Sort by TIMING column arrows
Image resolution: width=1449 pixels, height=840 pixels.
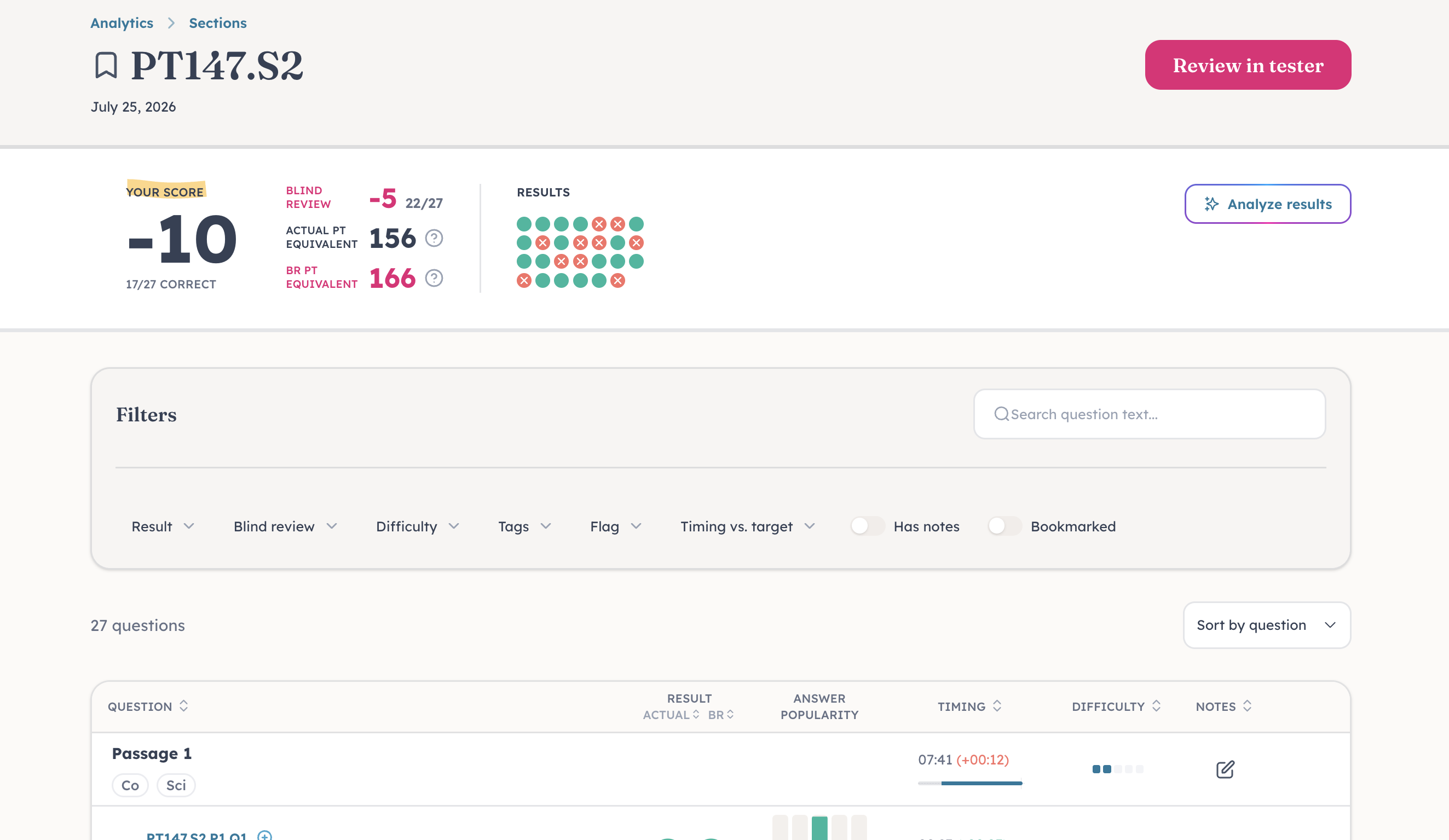[997, 706]
